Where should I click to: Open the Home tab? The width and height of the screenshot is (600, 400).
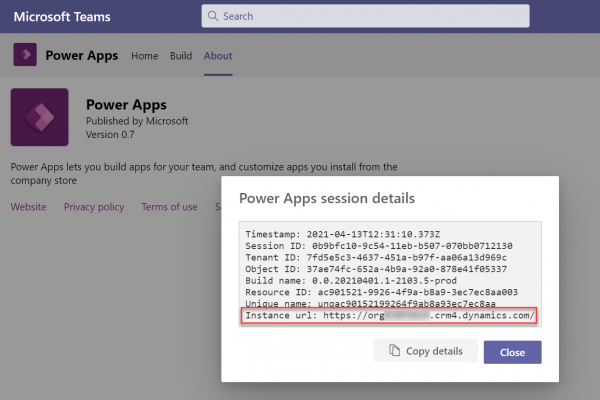[x=145, y=56]
